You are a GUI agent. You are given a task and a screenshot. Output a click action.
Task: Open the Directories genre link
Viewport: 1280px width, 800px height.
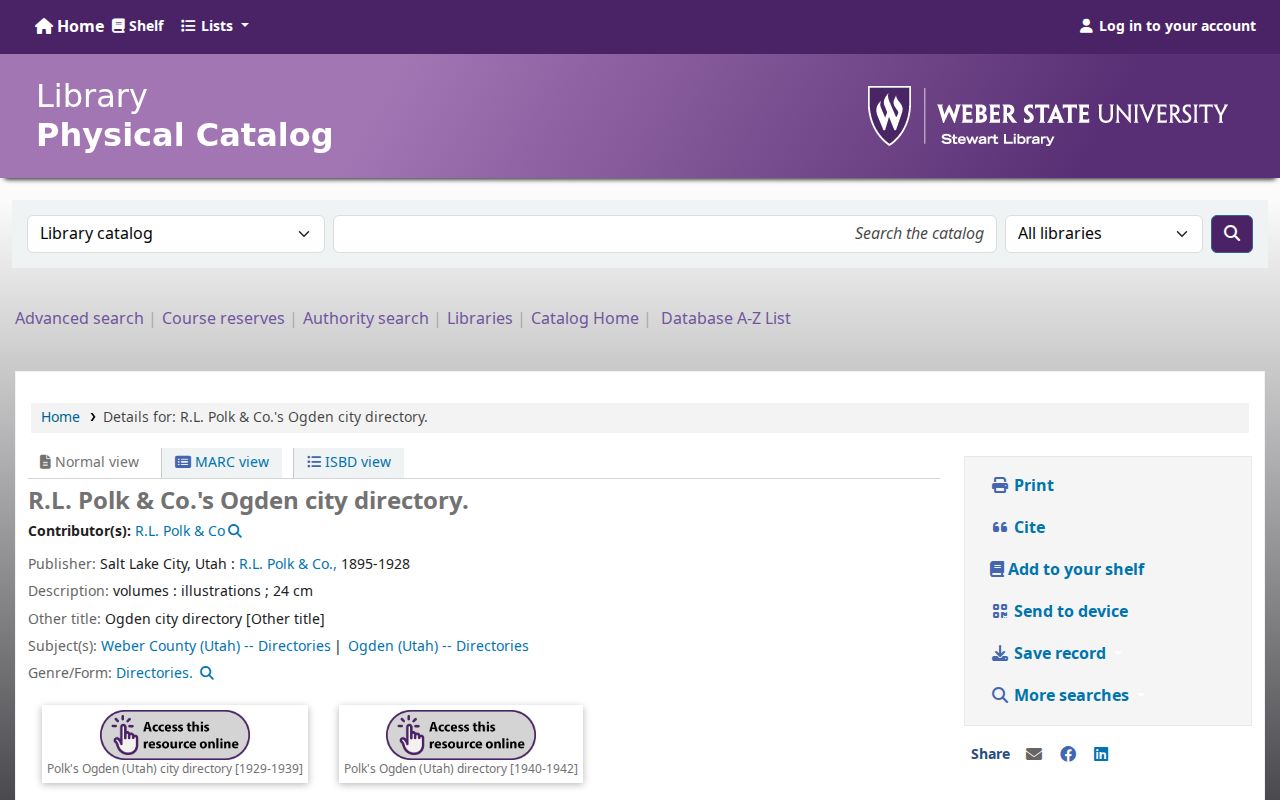click(x=154, y=673)
